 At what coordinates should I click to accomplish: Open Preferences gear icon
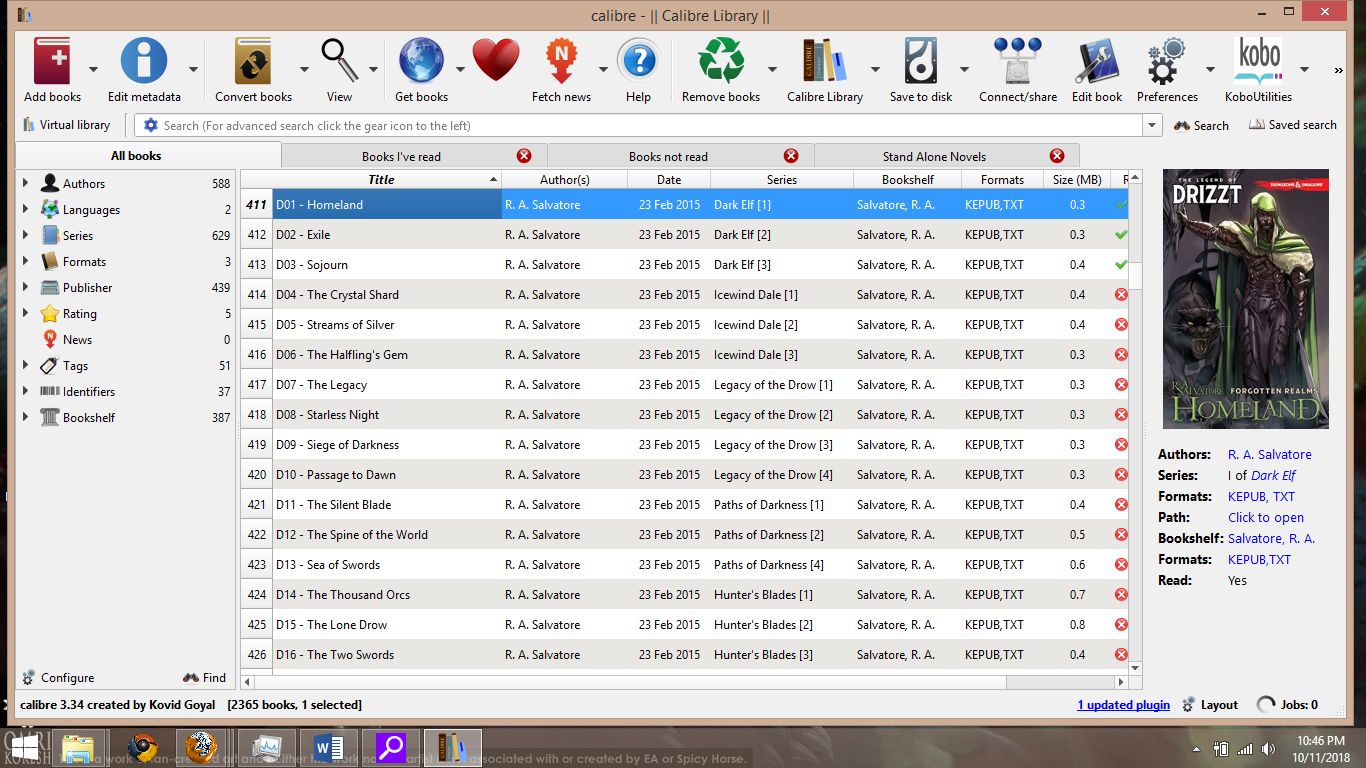[x=1167, y=61]
